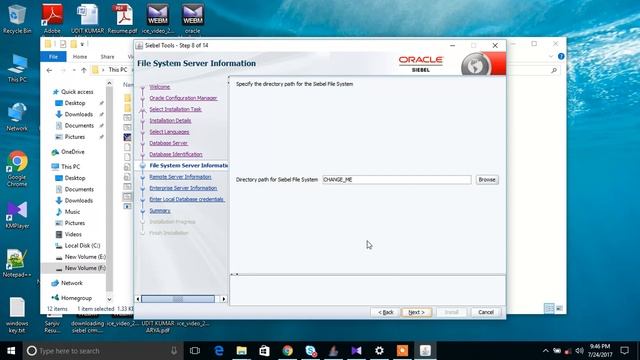Image resolution: width=640 pixels, height=360 pixels.
Task: Open Settings gear on taskbar
Action: 379,351
